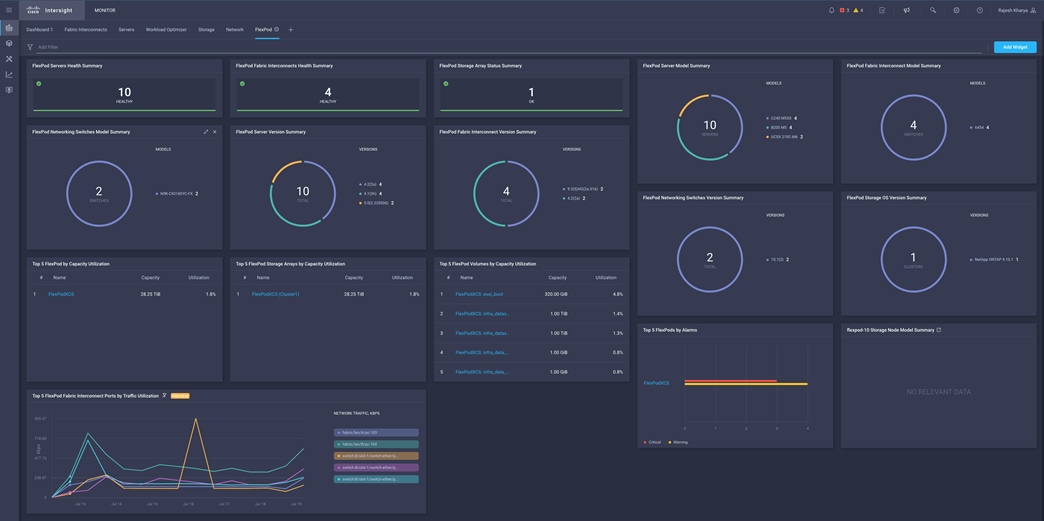
Task: Open the notifications bell
Action: tap(831, 10)
